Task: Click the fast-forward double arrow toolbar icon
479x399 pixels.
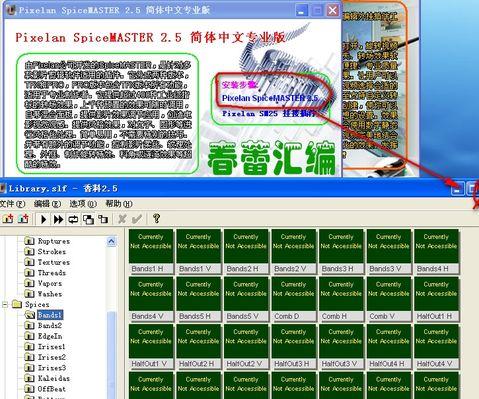Action: coord(58,219)
